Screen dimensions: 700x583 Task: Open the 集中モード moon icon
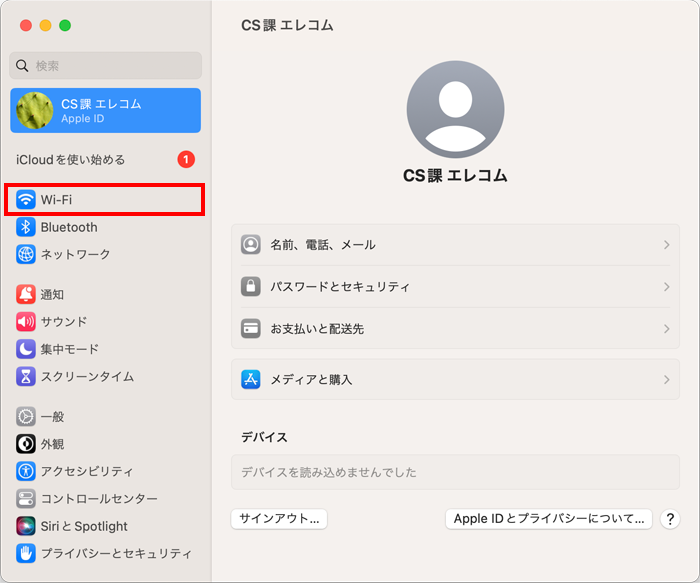[26, 349]
